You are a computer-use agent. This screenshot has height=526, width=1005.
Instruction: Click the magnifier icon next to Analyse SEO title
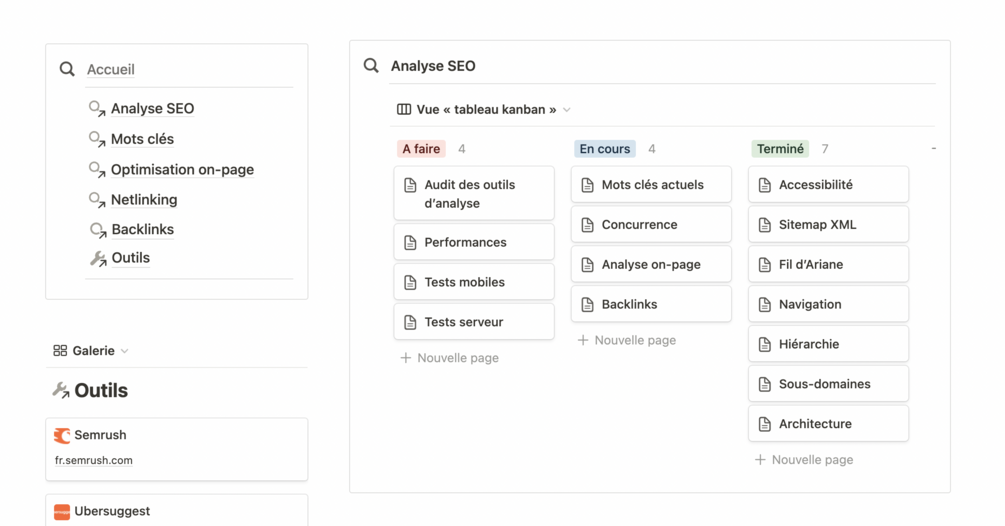click(x=371, y=66)
